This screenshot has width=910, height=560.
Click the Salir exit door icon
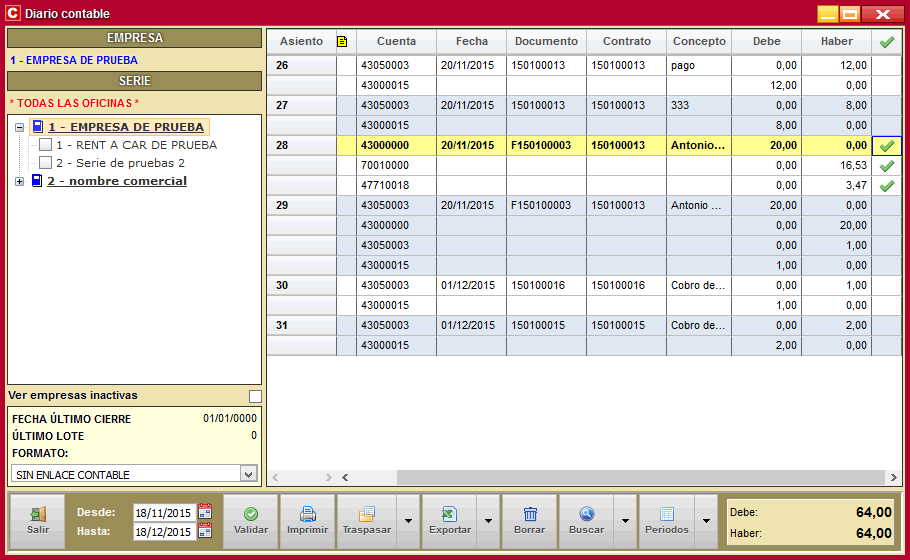tap(38, 514)
